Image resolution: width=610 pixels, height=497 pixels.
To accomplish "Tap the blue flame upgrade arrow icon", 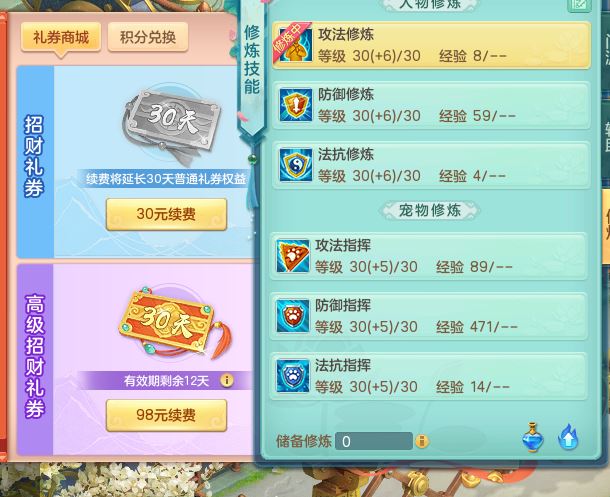I will pos(568,437).
